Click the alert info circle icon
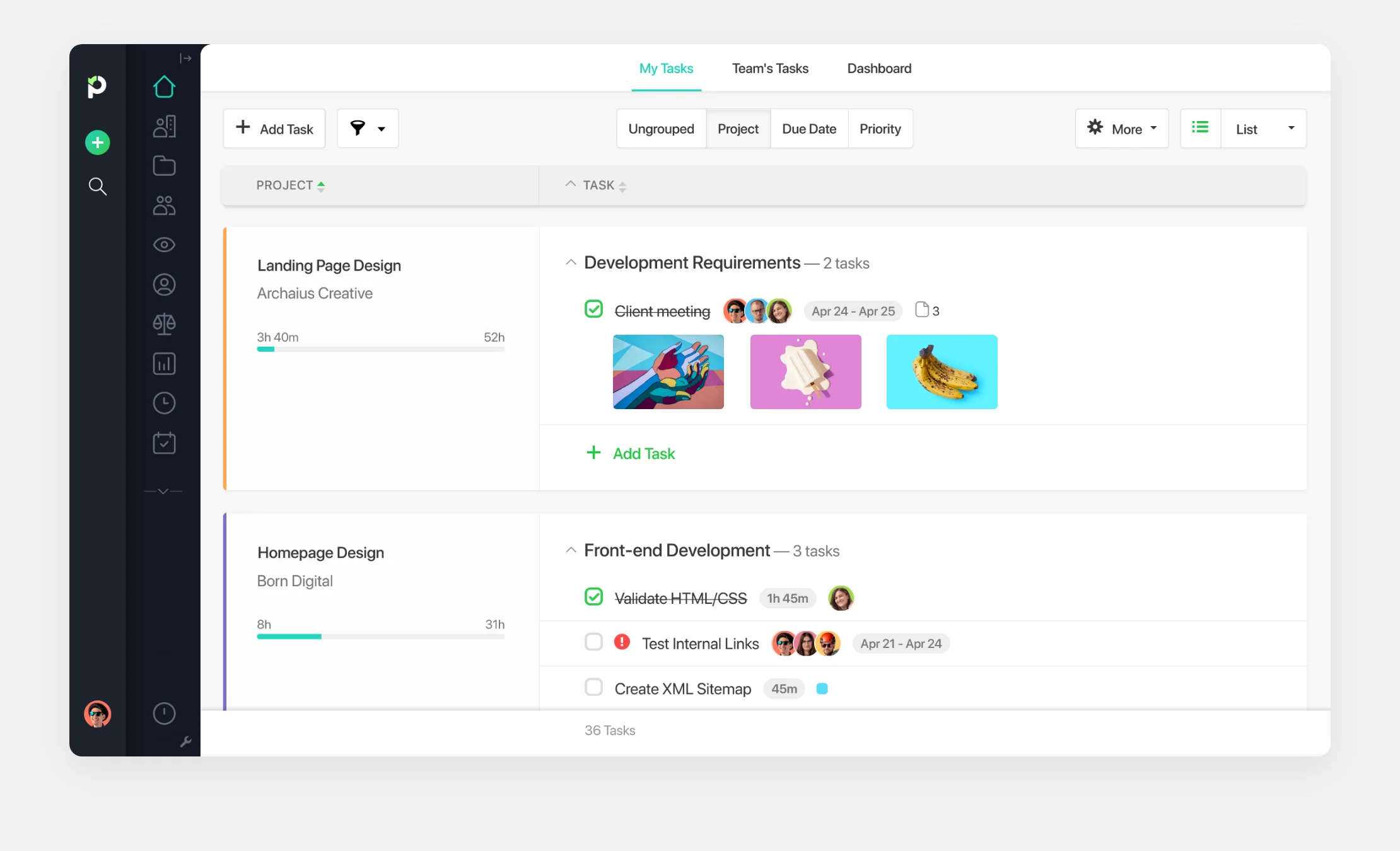1400x851 pixels. point(164,714)
